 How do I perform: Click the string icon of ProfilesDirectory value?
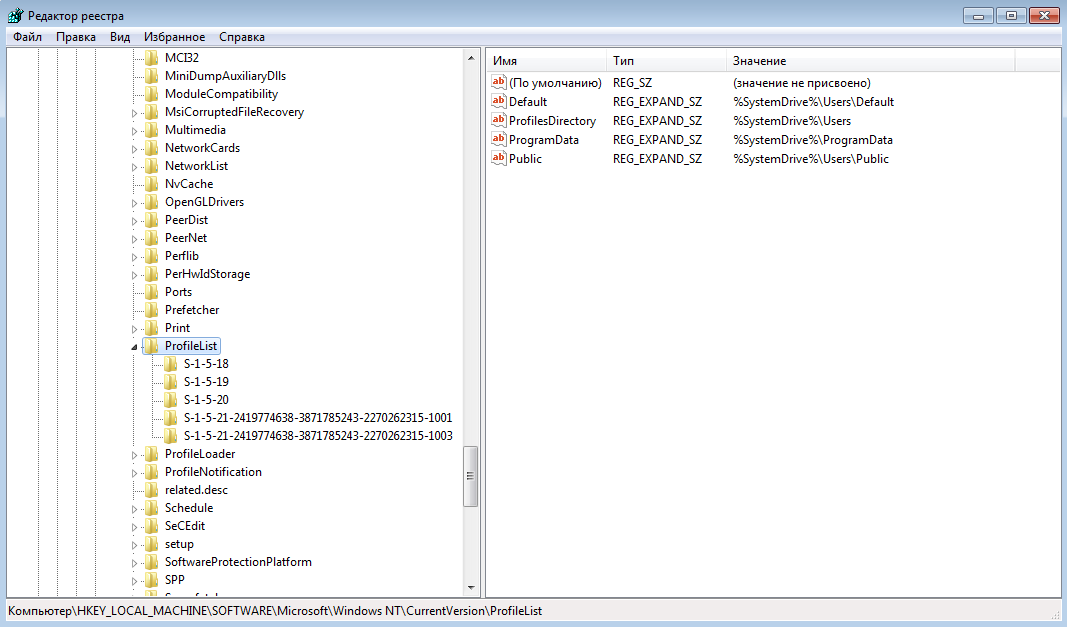499,120
